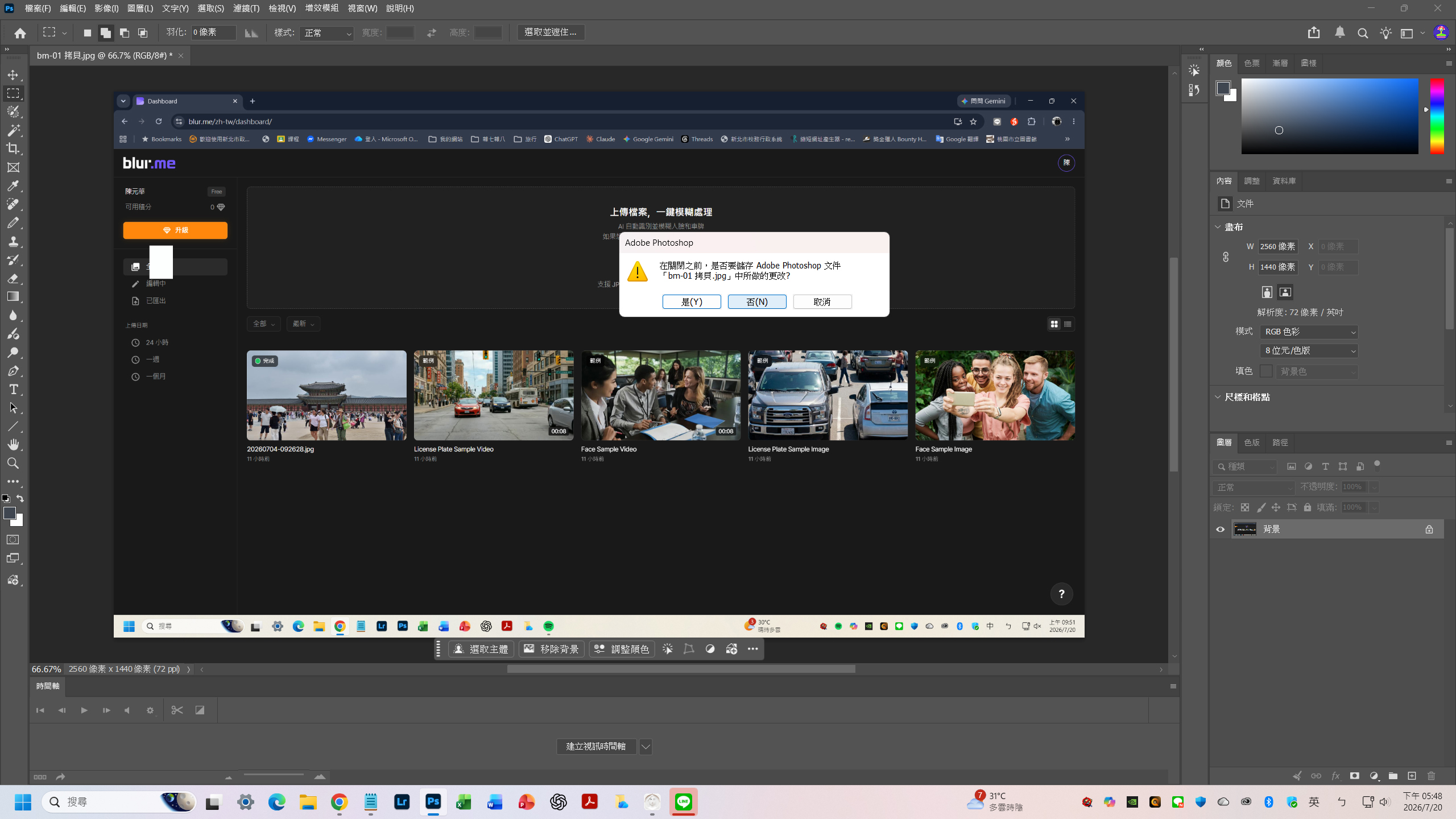Click 否(N) in the save dialog
1456x819 pixels.
tap(757, 302)
